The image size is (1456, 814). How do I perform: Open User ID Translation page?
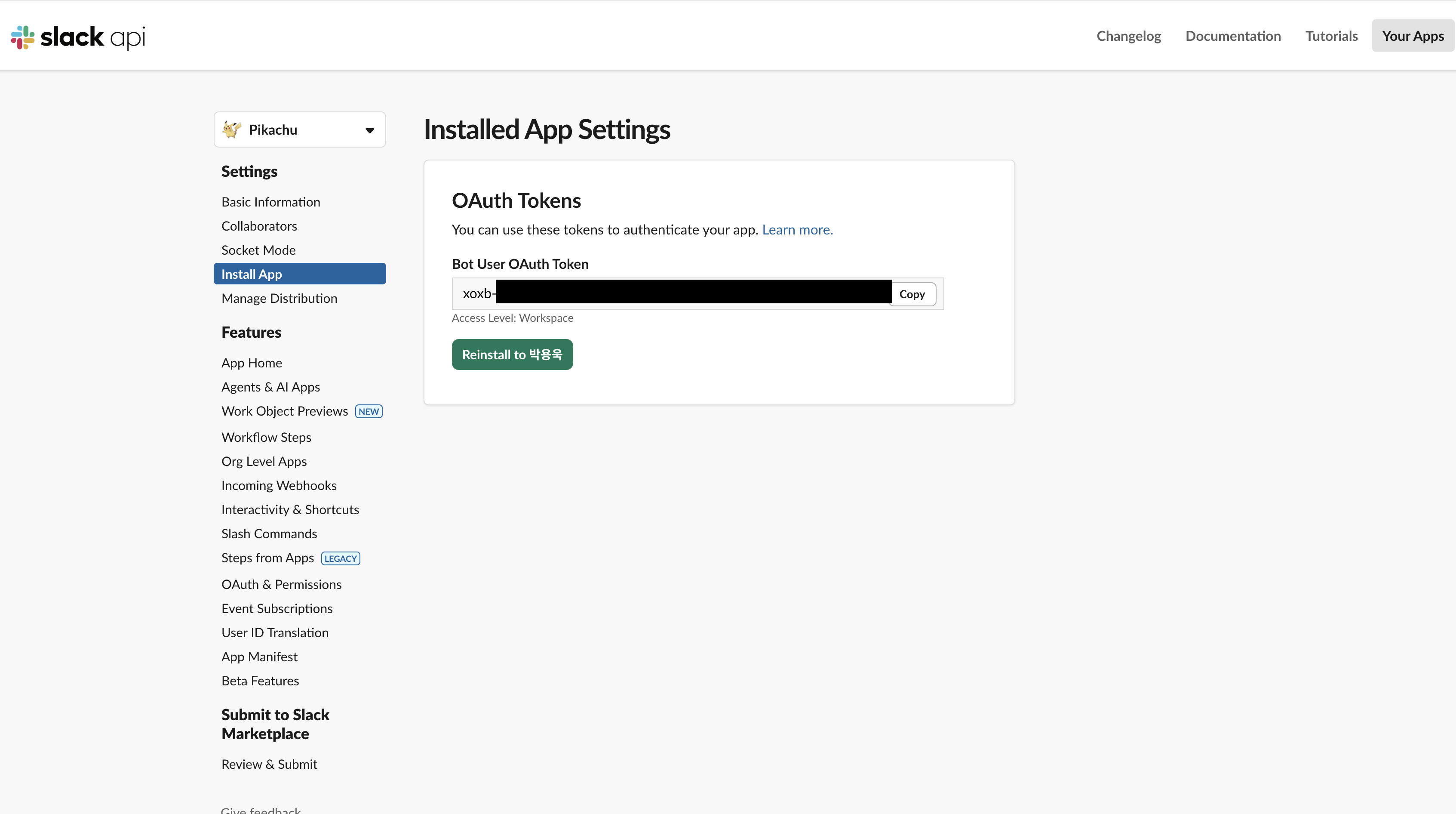tap(275, 632)
